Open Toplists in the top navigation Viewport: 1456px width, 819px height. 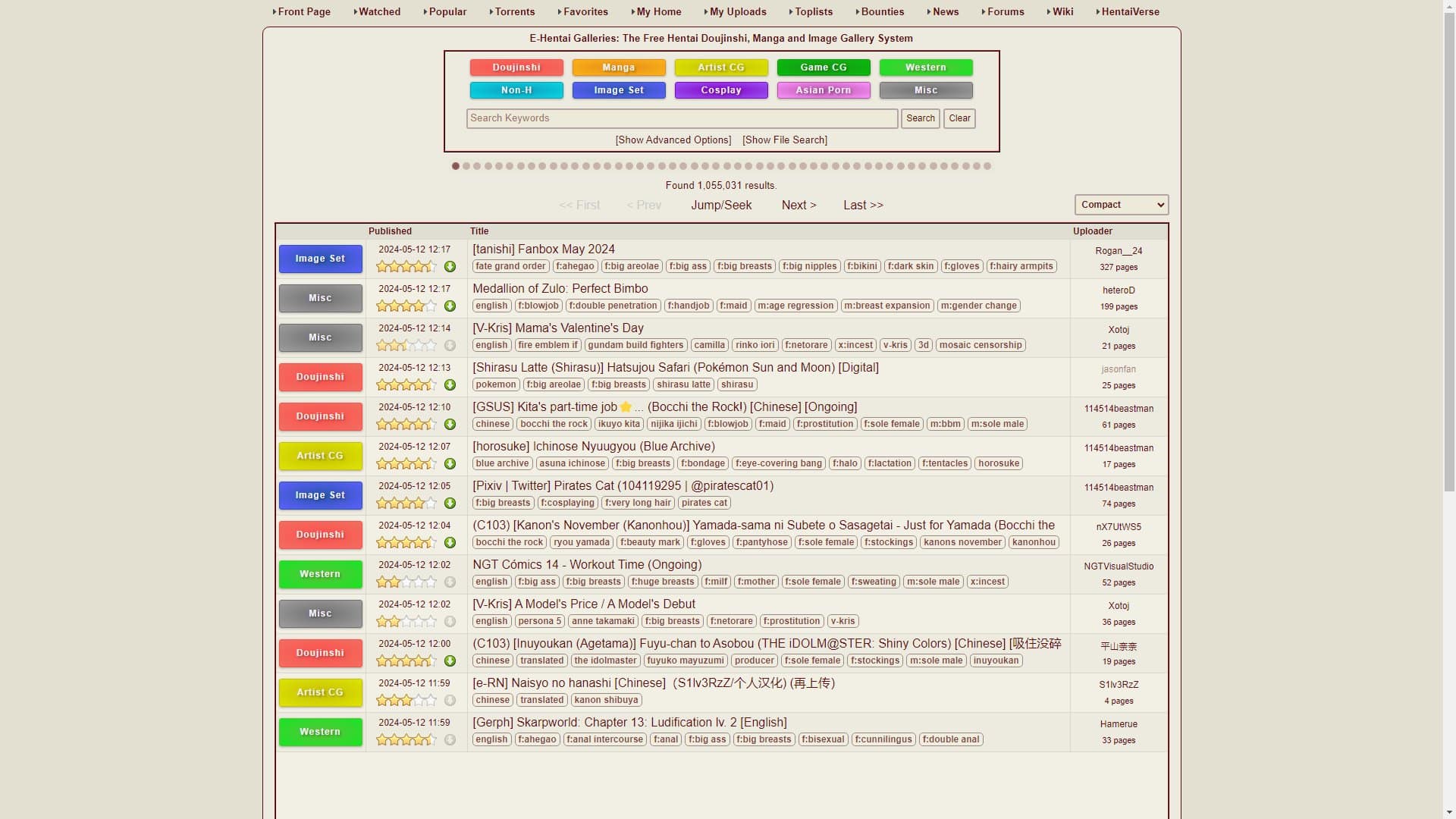pos(813,12)
